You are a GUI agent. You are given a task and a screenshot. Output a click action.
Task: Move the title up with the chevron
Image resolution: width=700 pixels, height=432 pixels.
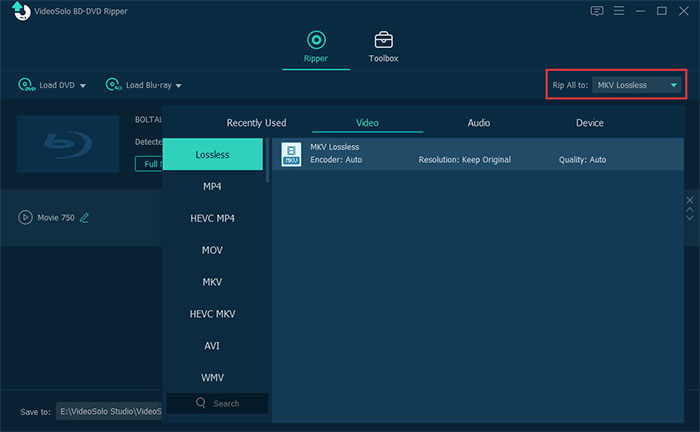coord(690,209)
